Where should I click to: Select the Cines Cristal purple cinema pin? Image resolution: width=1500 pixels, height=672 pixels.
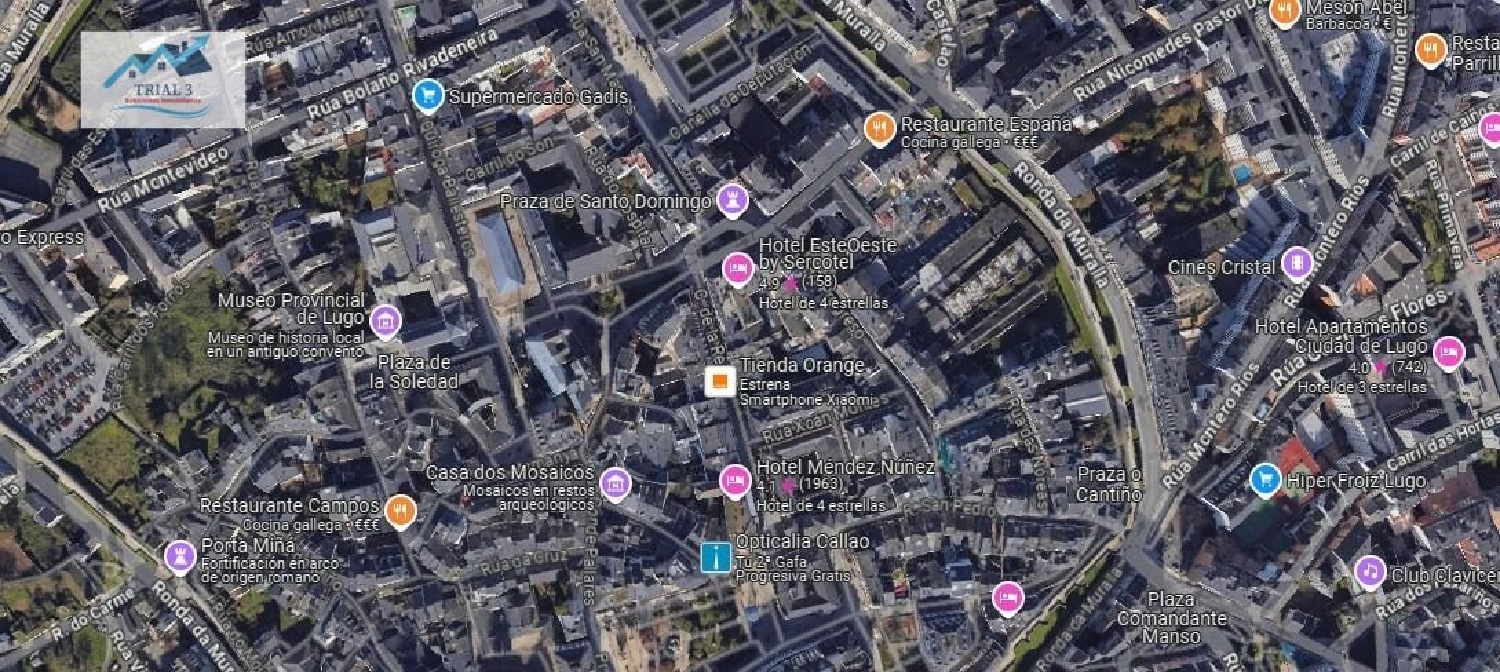(x=1297, y=264)
